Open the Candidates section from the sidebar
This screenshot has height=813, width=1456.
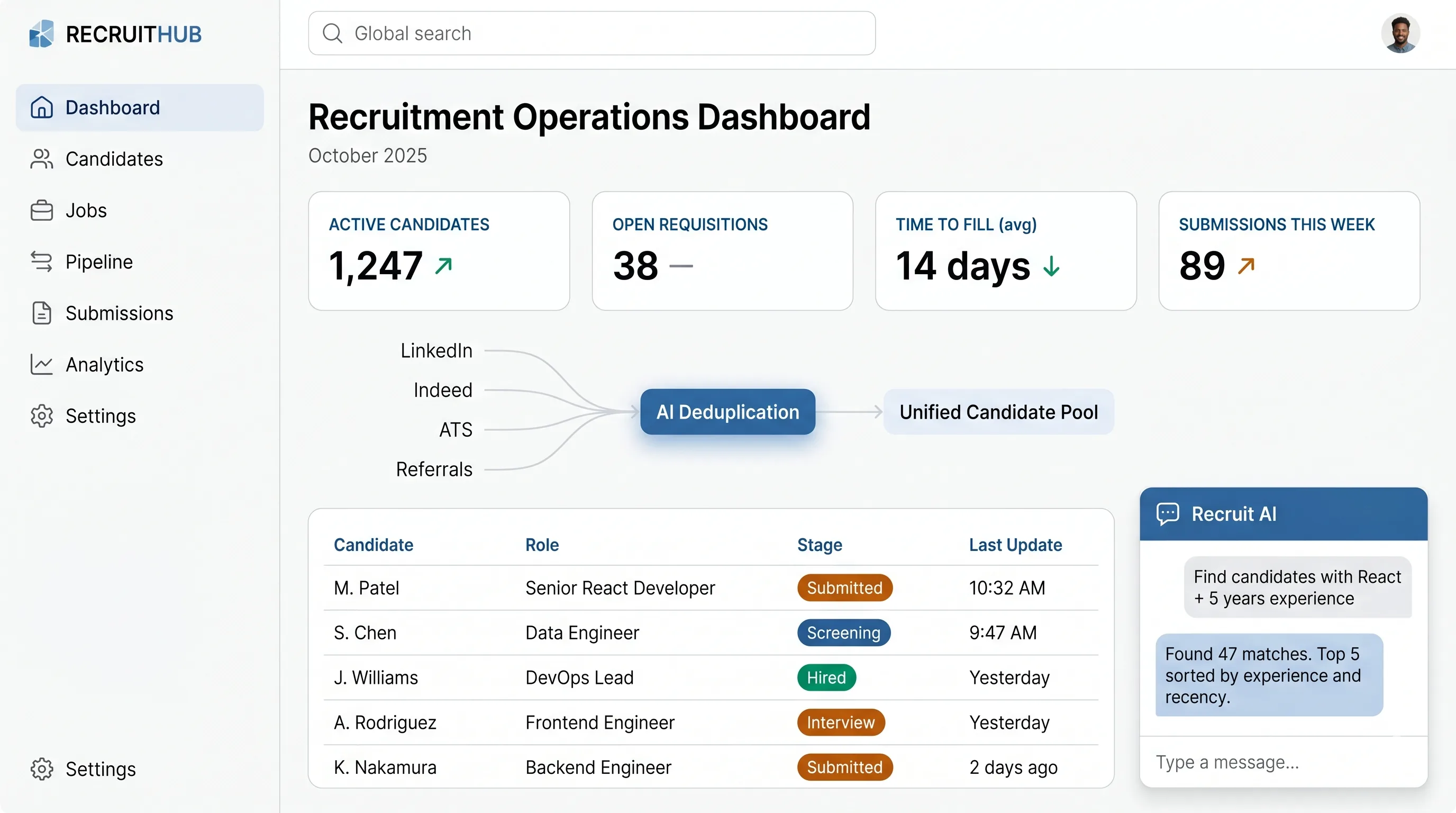pos(114,159)
